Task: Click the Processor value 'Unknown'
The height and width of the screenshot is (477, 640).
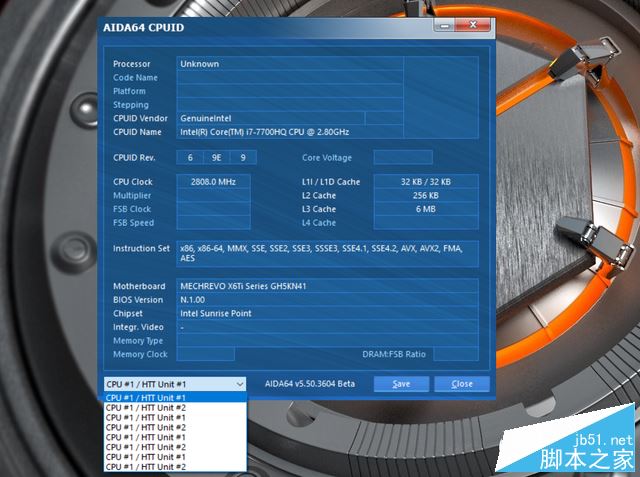Action: [200, 64]
